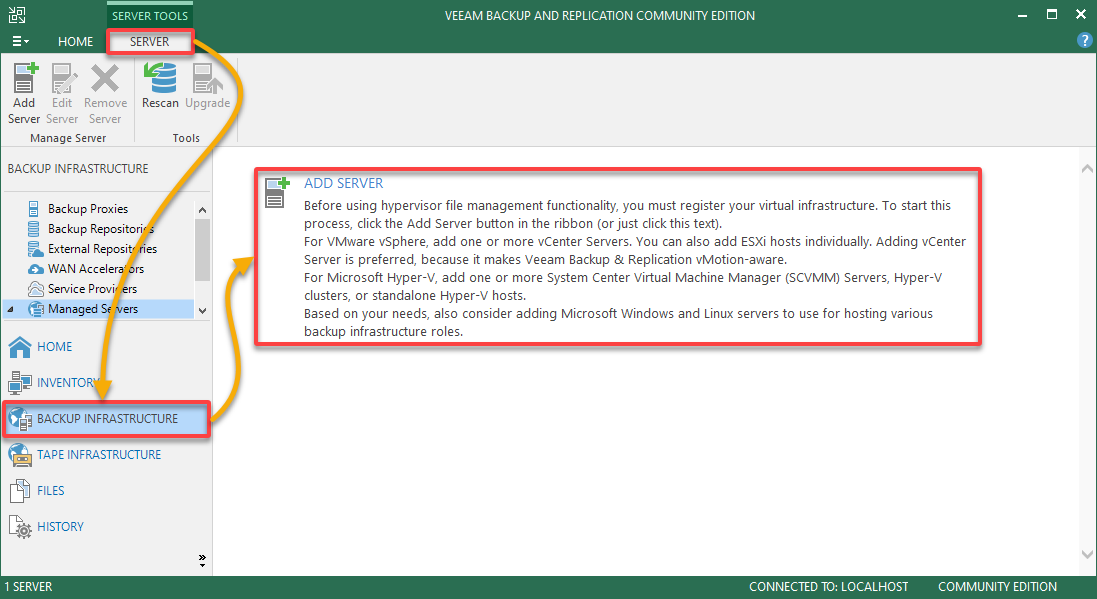This screenshot has height=599, width=1097.
Task: Select Service Providers in the tree
Action: point(92,288)
